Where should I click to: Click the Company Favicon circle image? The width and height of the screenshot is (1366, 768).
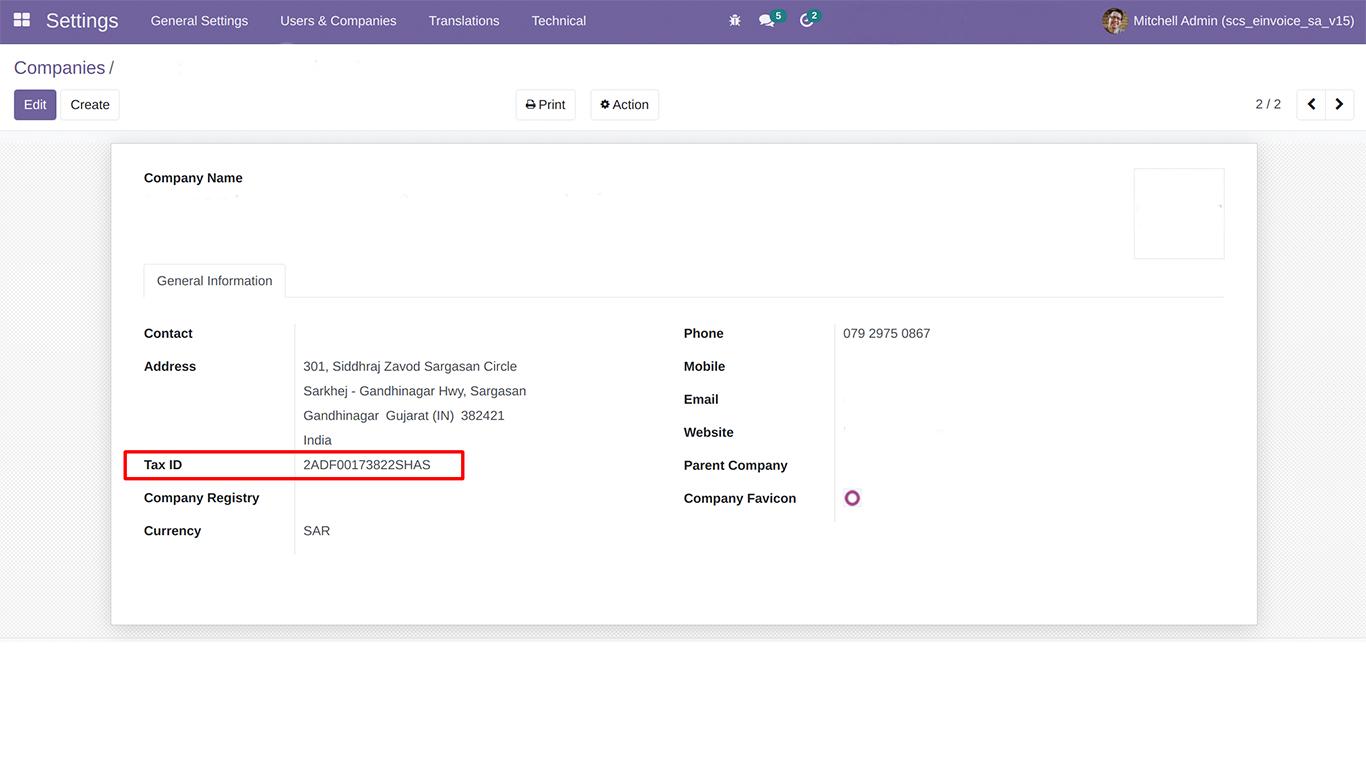pos(852,498)
